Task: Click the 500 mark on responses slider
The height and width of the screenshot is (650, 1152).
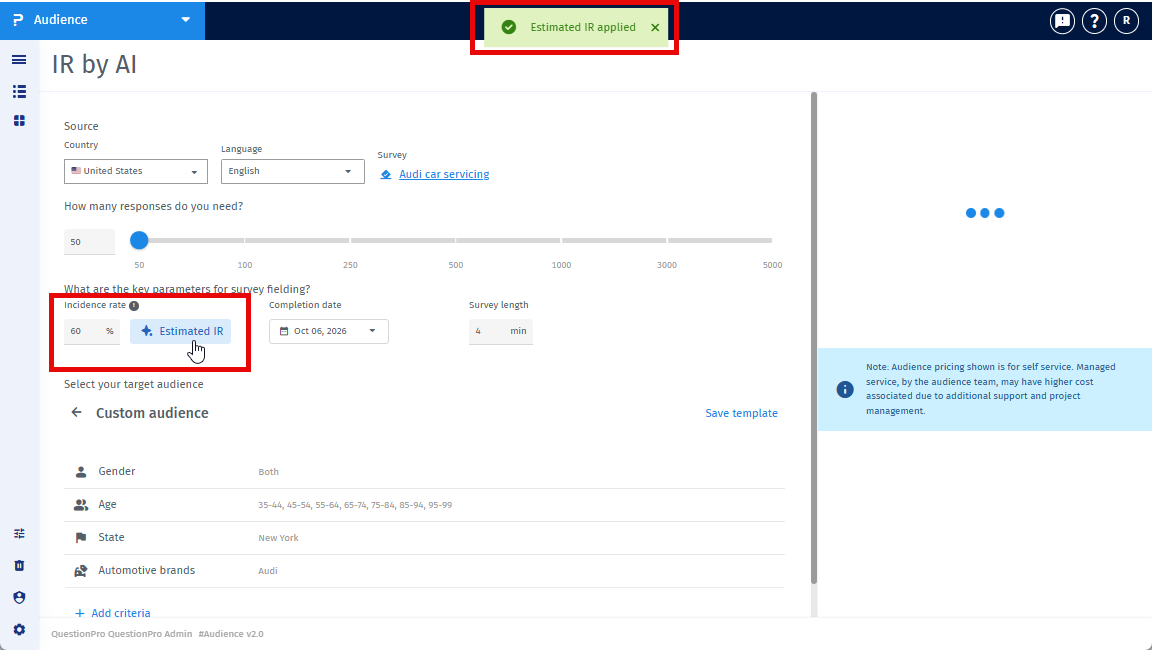Action: click(456, 240)
